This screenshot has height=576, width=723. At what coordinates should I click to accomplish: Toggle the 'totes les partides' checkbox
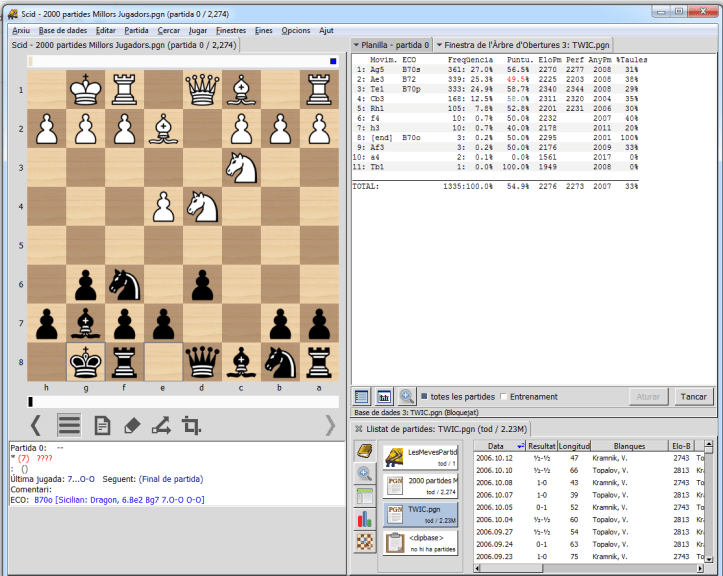(426, 397)
